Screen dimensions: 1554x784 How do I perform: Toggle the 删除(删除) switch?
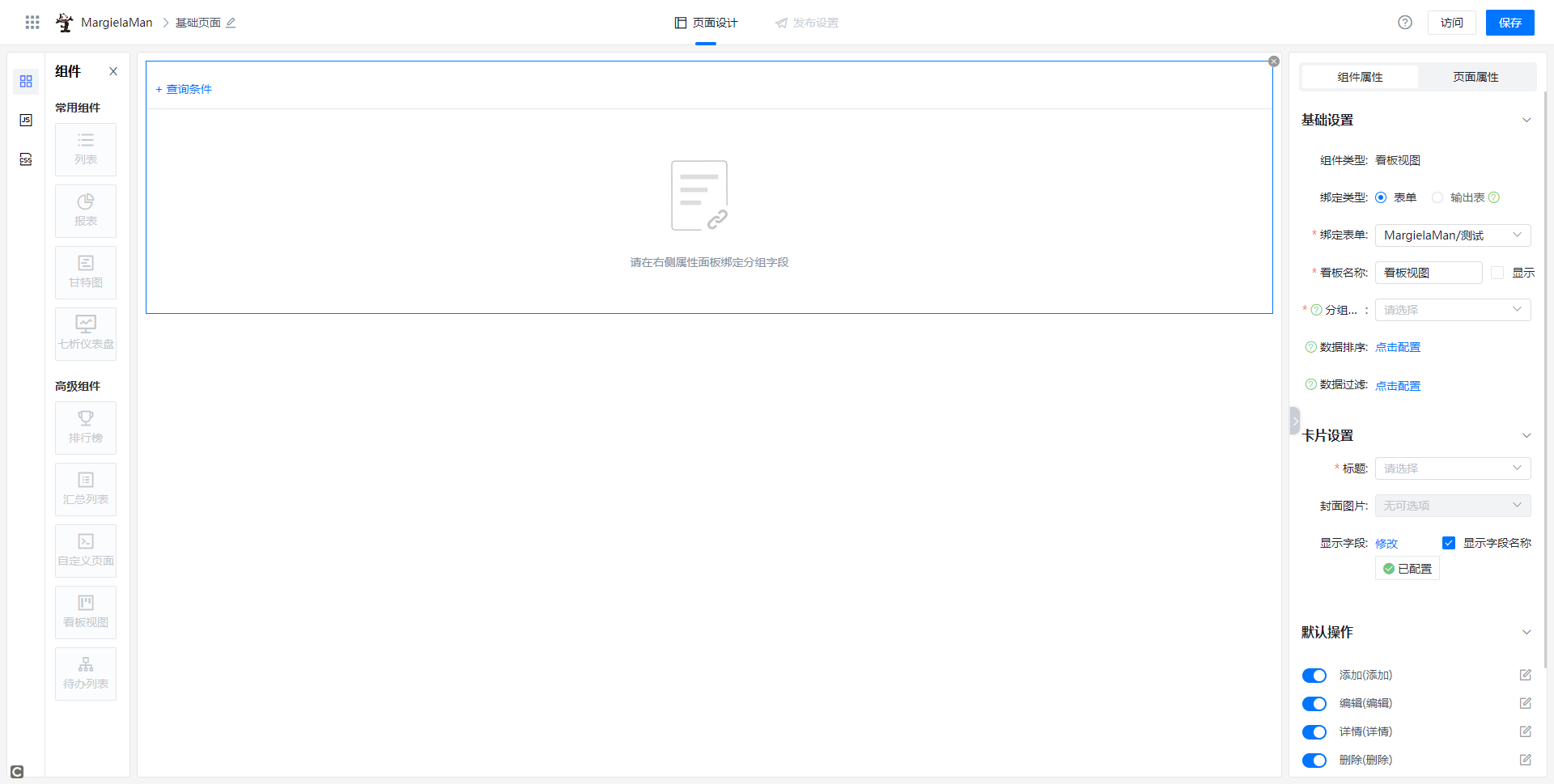[x=1314, y=761]
